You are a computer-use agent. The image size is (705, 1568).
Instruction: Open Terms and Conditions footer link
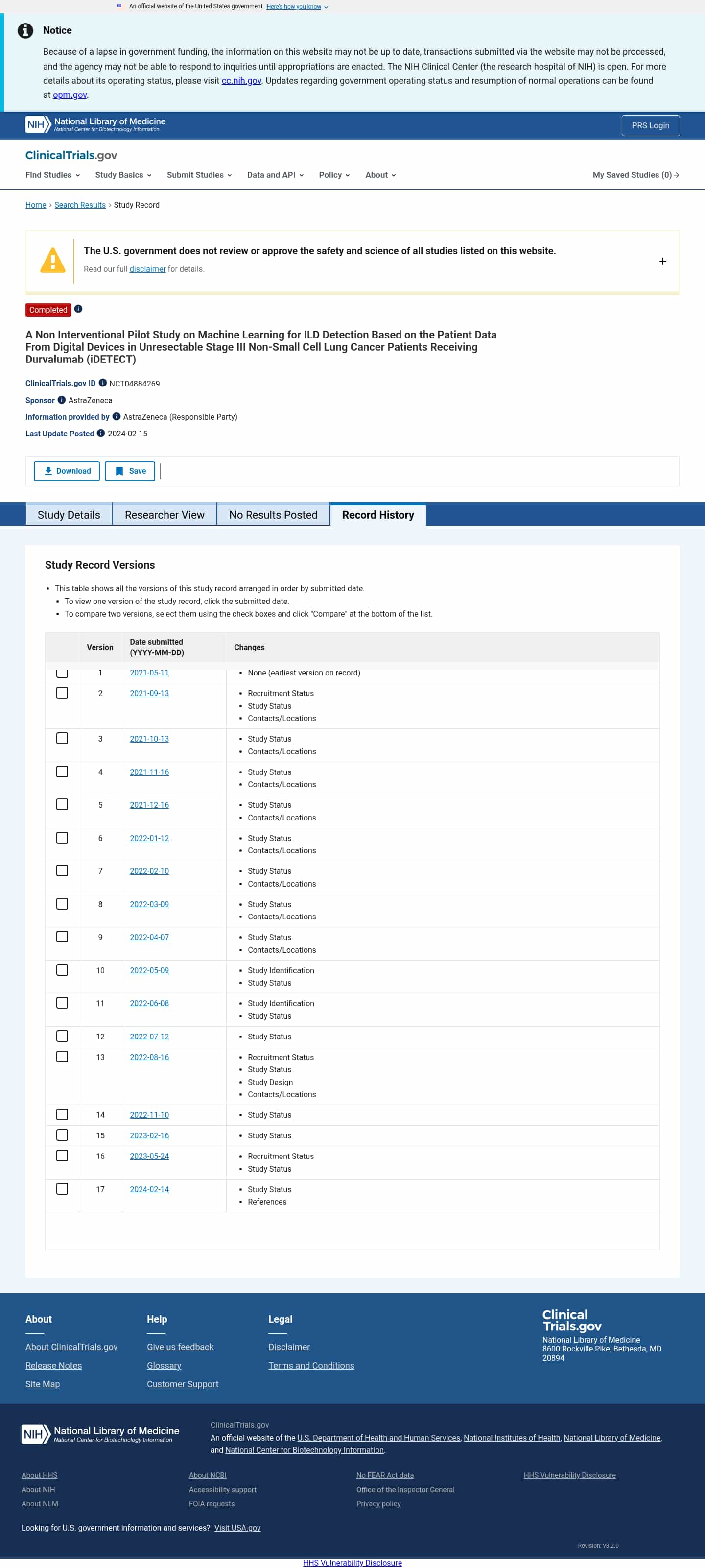(x=311, y=1365)
